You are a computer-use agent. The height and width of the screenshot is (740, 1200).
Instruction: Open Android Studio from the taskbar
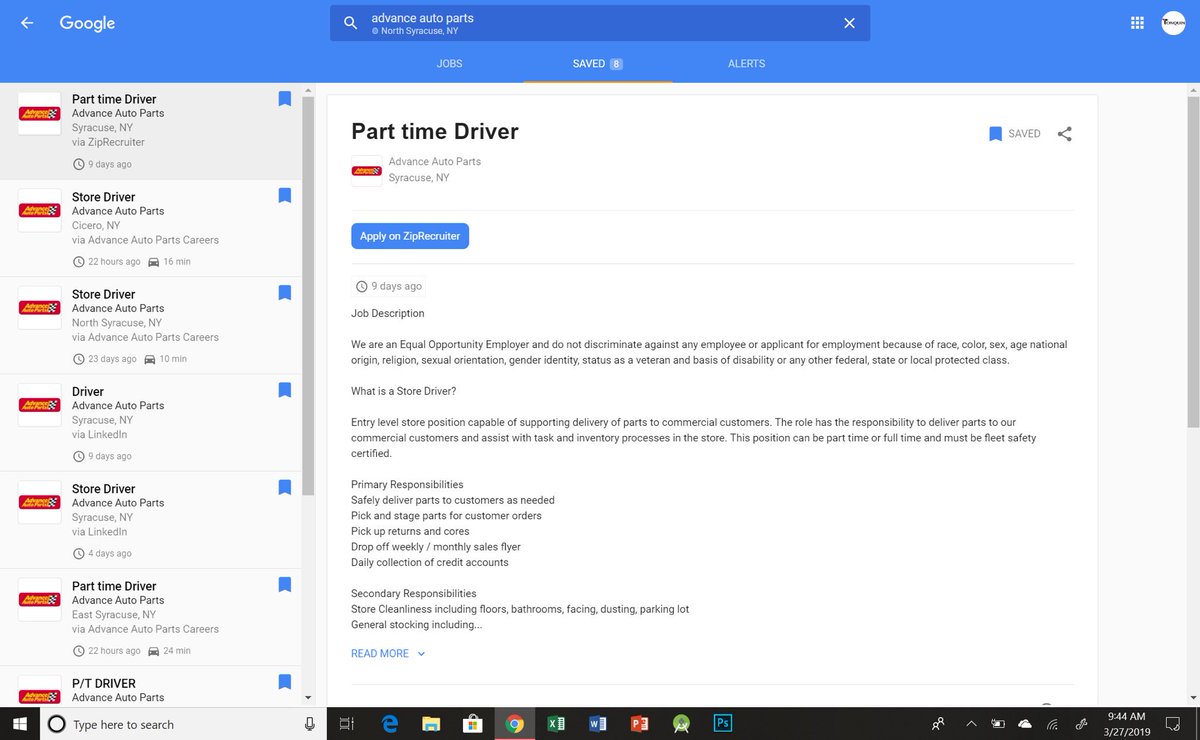682,724
